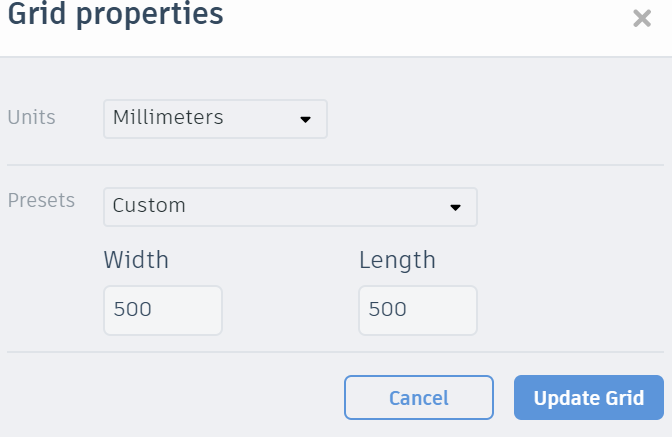This screenshot has width=672, height=437.
Task: Focus the Width input field
Action: point(162,310)
